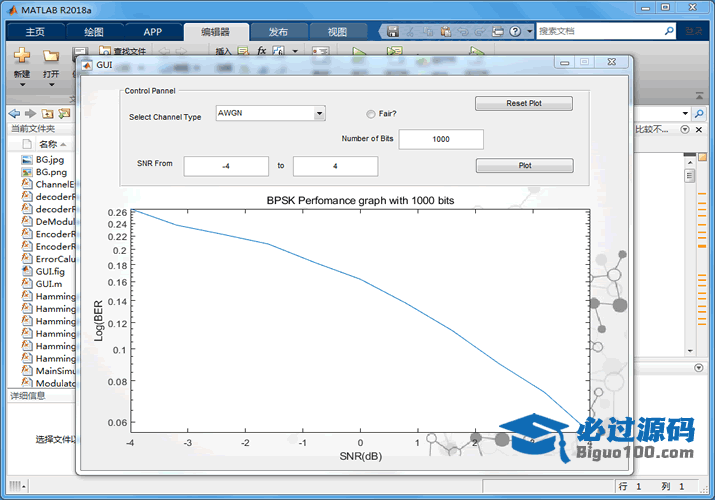The image size is (715, 500).
Task: Select the ChannelE file in the folder list
Action: pos(48,184)
